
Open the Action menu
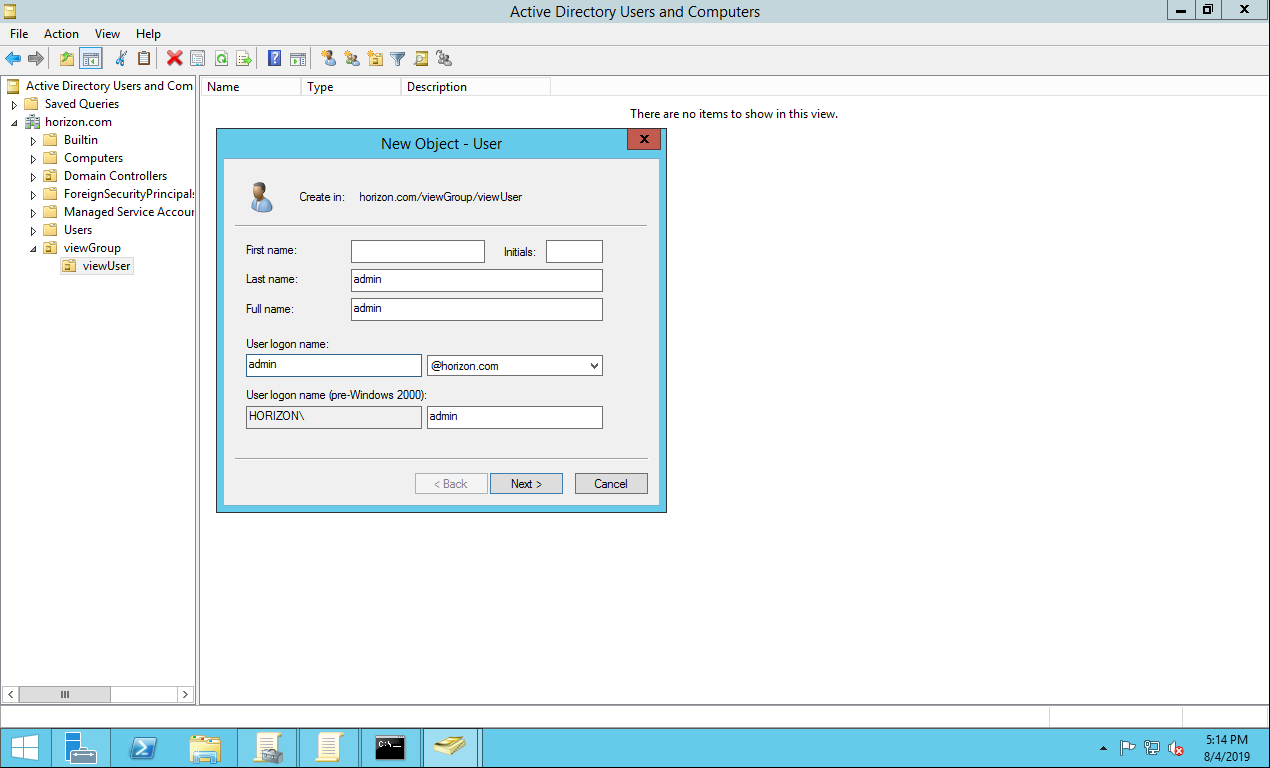point(61,34)
